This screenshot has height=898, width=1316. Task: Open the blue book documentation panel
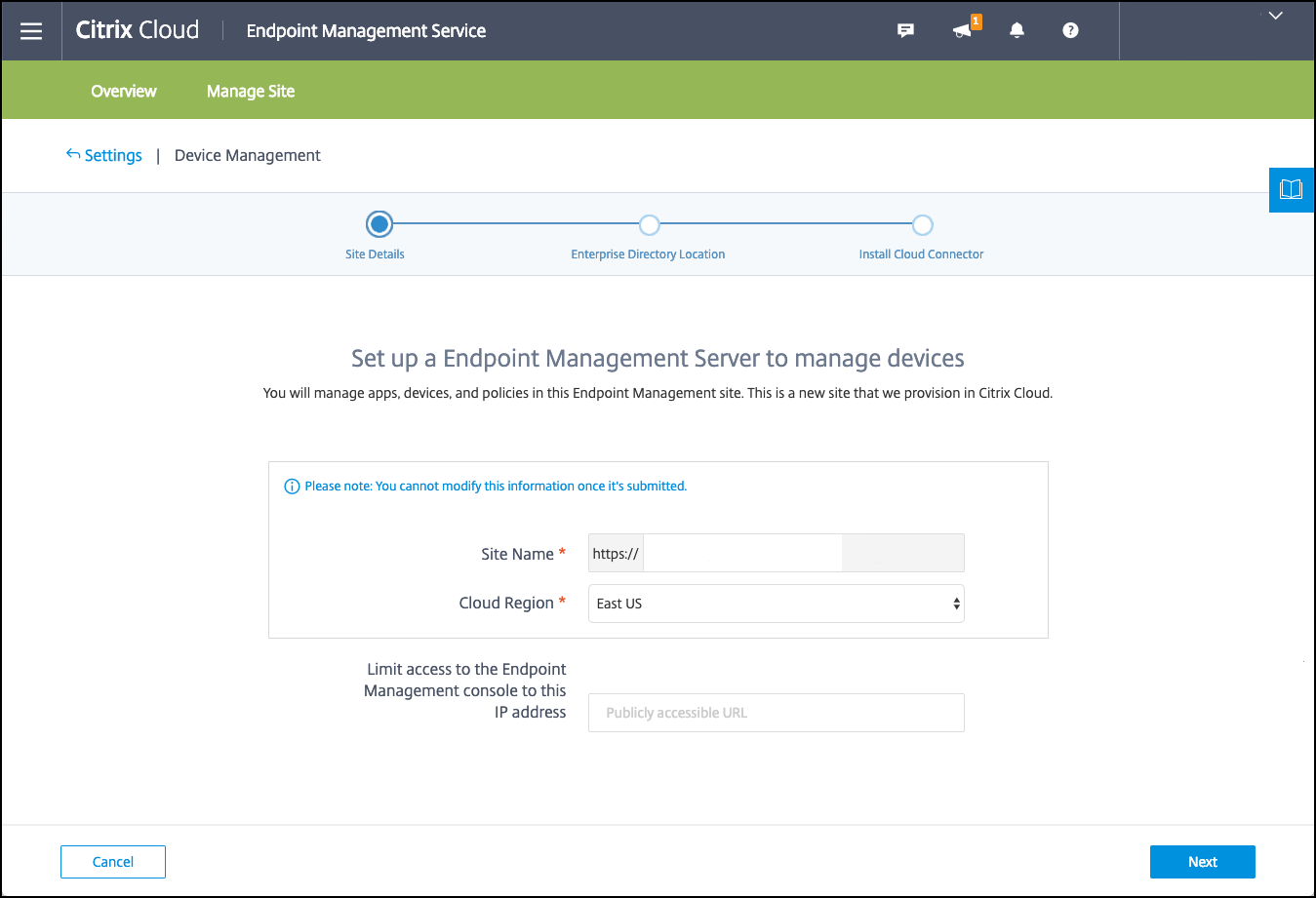tap(1291, 189)
